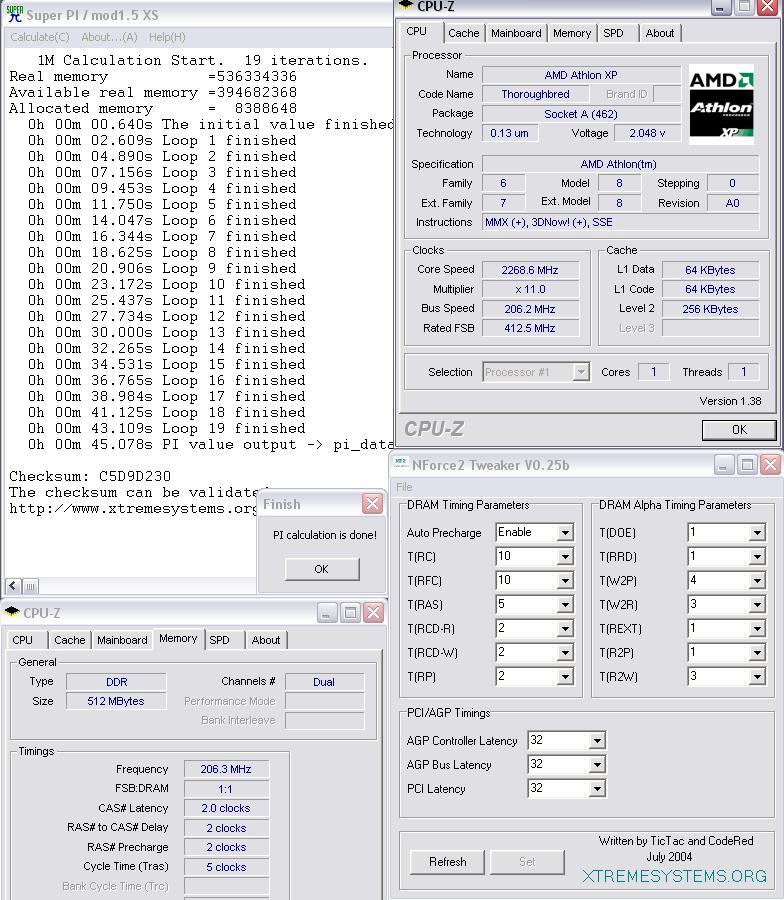Image resolution: width=784 pixels, height=900 pixels.
Task: Open Mainboard tab in lower CPU-Z window
Action: pyautogui.click(x=122, y=640)
